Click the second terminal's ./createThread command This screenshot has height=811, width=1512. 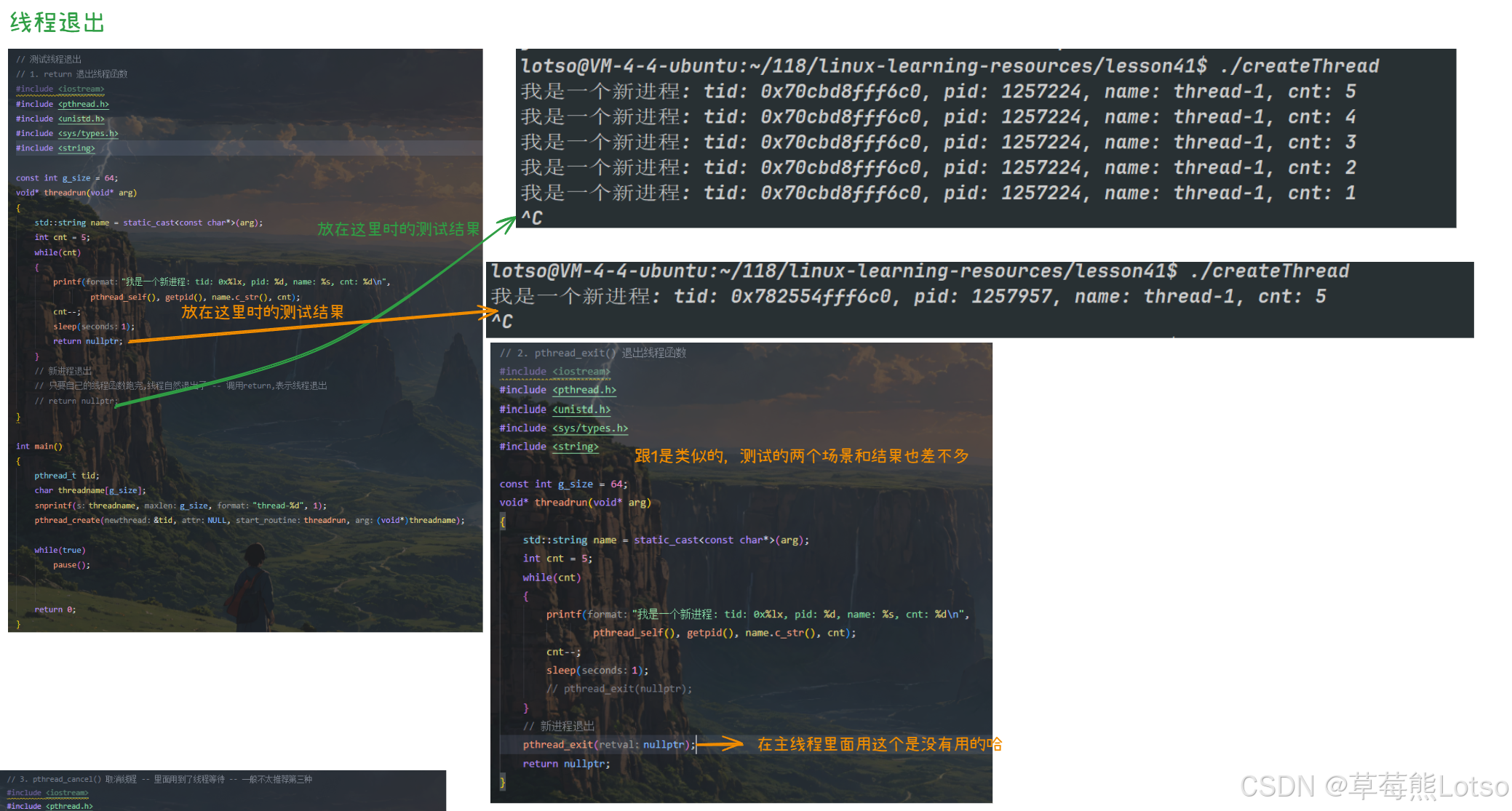point(1270,271)
